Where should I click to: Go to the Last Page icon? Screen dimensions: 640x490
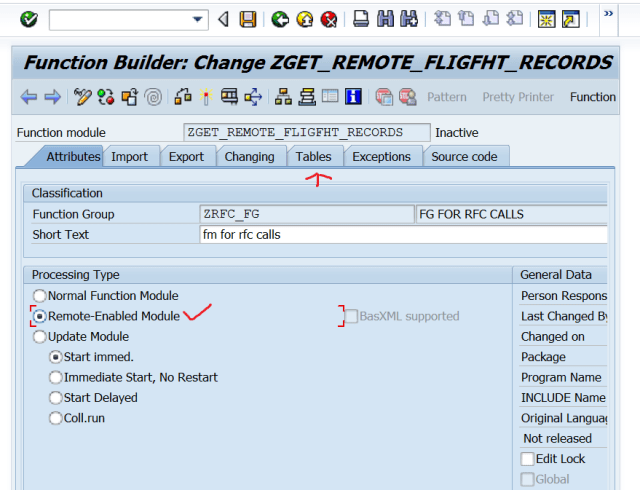(x=515, y=18)
